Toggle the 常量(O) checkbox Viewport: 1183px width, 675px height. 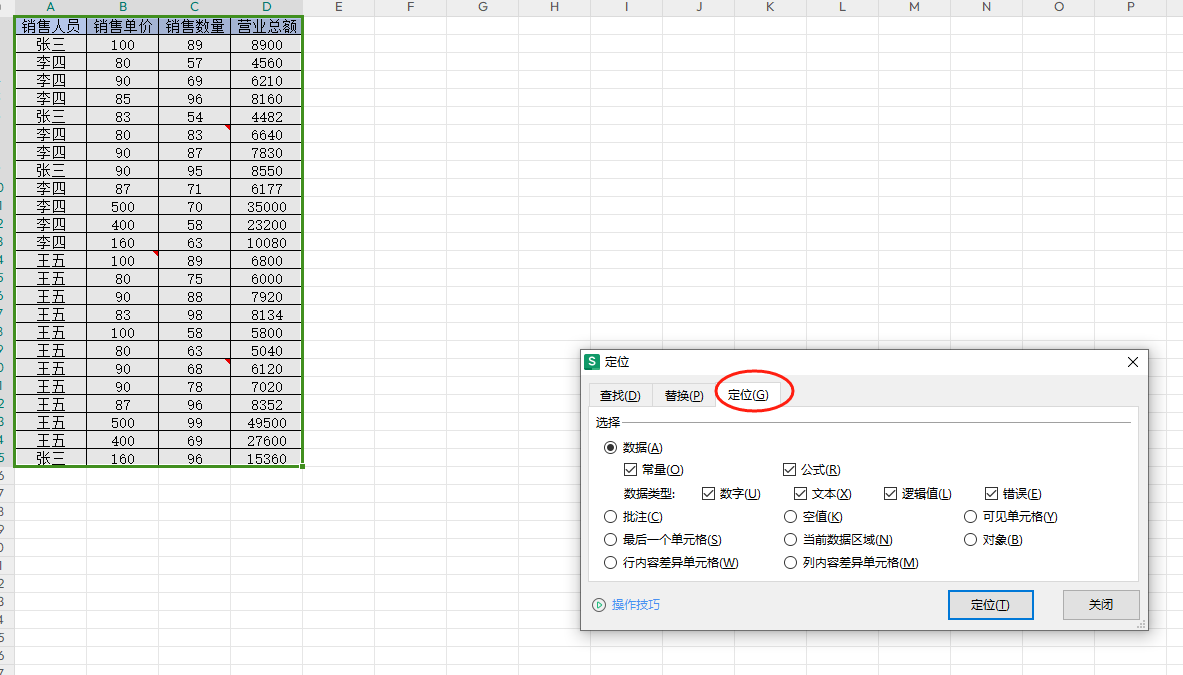pyautogui.click(x=631, y=469)
